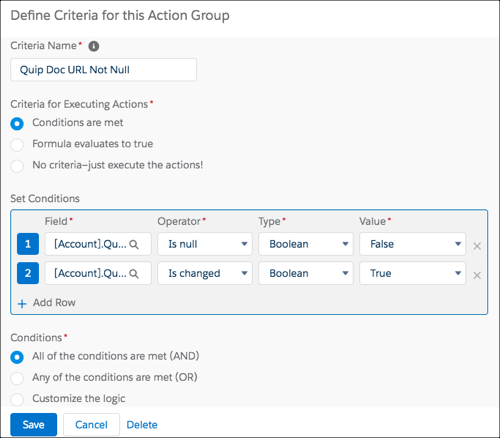500x438 pixels.
Task: Open field lookup magnifier in row 1
Action: [134, 244]
